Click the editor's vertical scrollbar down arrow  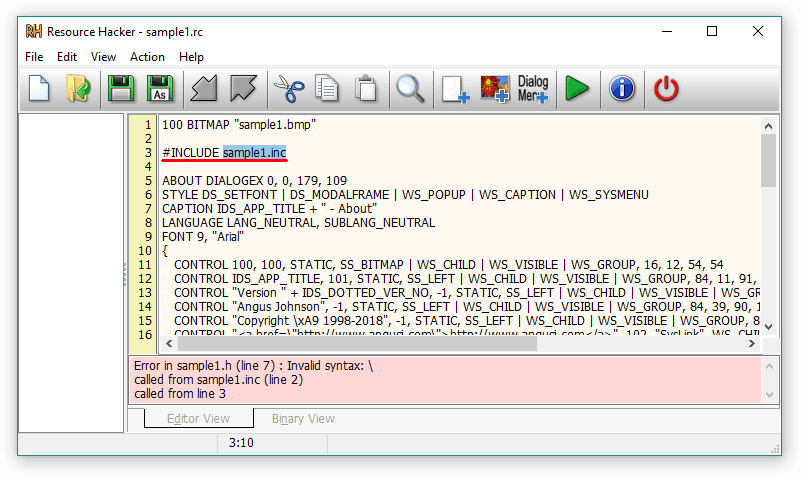pyautogui.click(x=768, y=327)
